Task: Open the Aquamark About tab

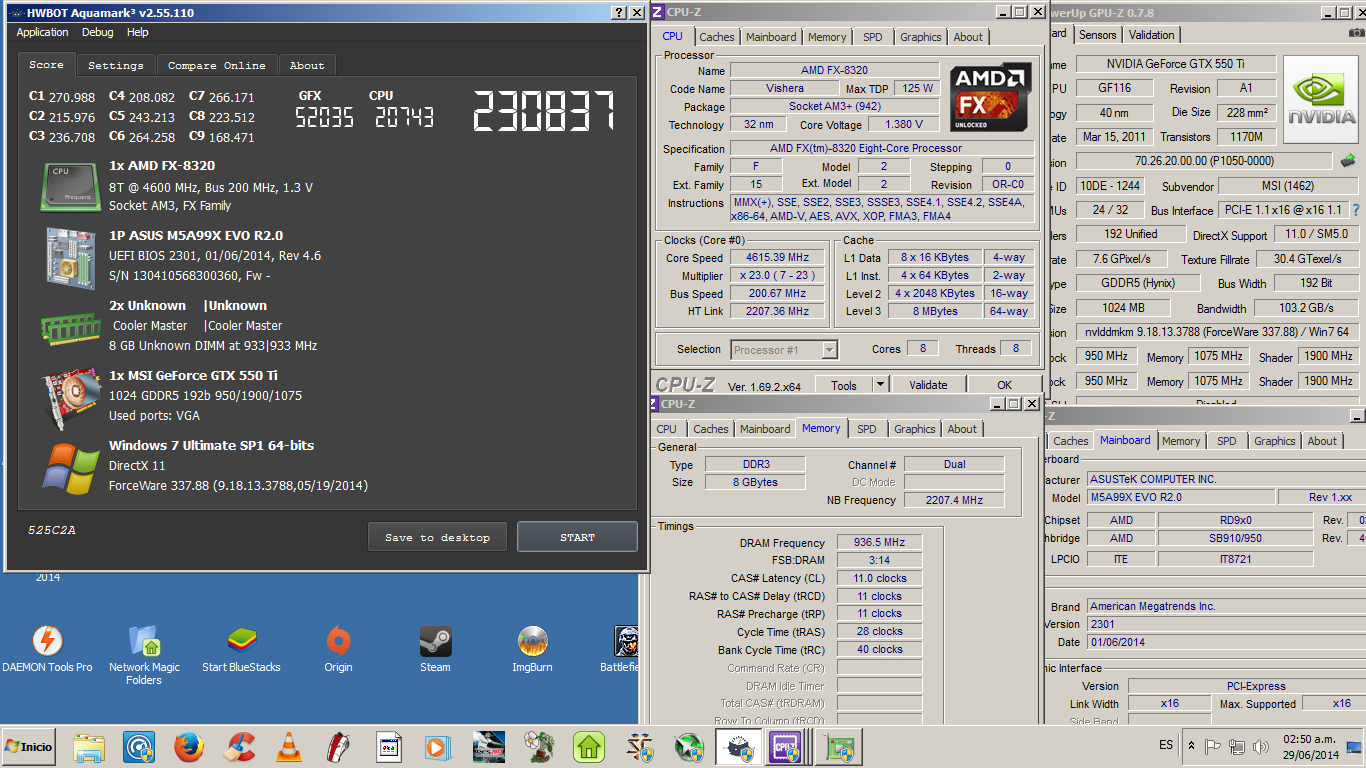Action: coord(307,65)
